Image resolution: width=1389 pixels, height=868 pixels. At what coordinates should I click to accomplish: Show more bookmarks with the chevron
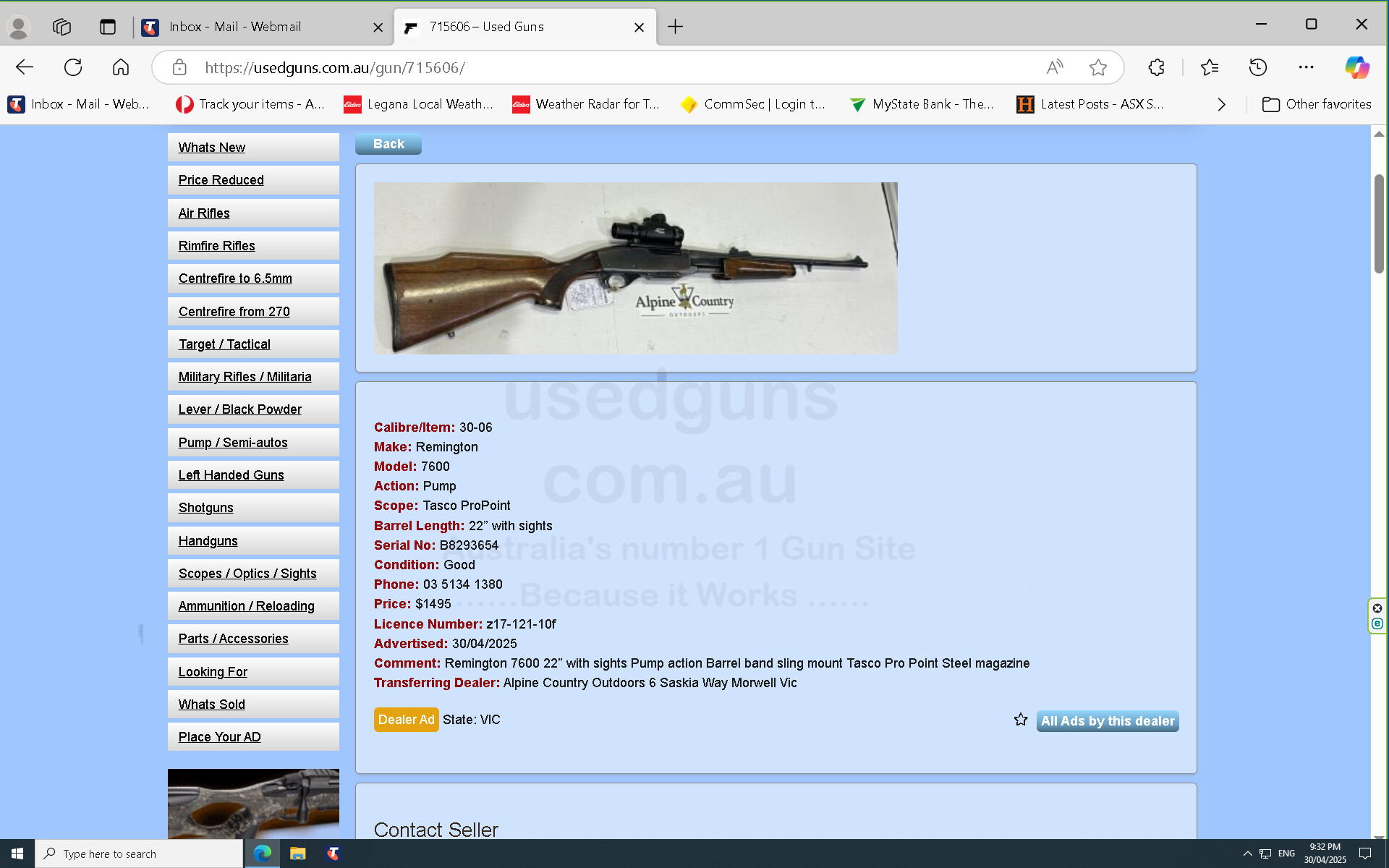point(1222,104)
